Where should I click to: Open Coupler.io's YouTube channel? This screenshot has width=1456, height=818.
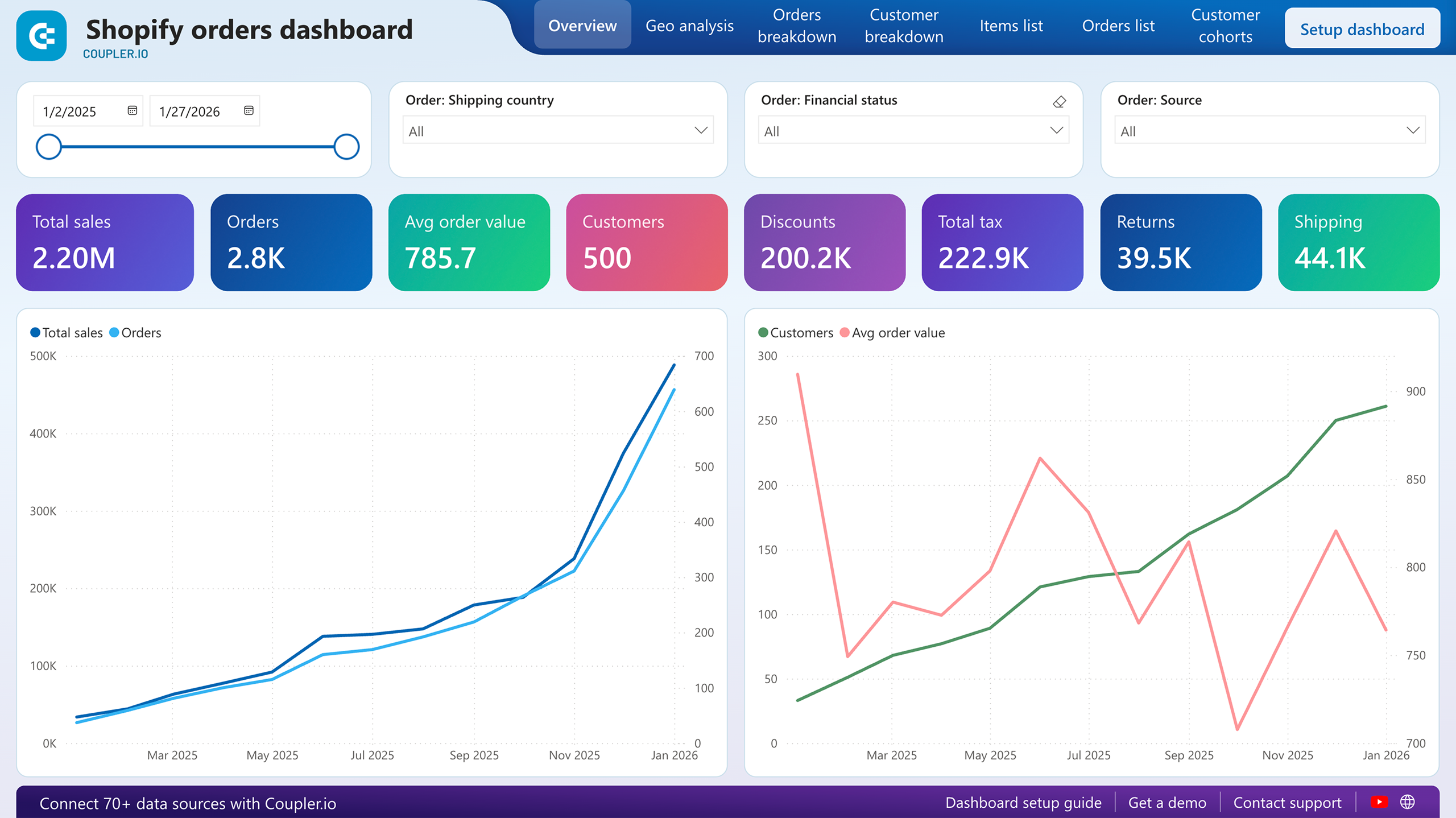(1380, 802)
